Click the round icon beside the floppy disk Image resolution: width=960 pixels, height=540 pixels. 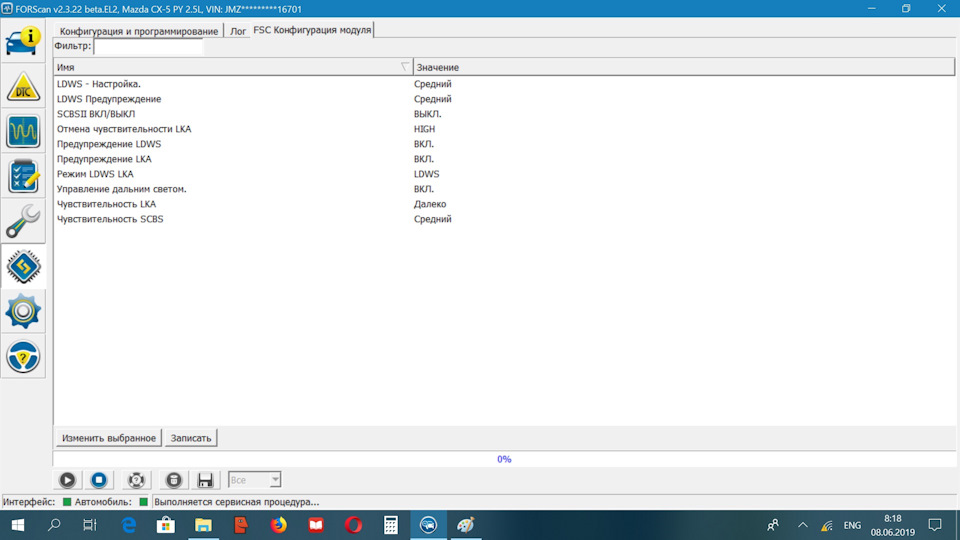click(x=174, y=480)
